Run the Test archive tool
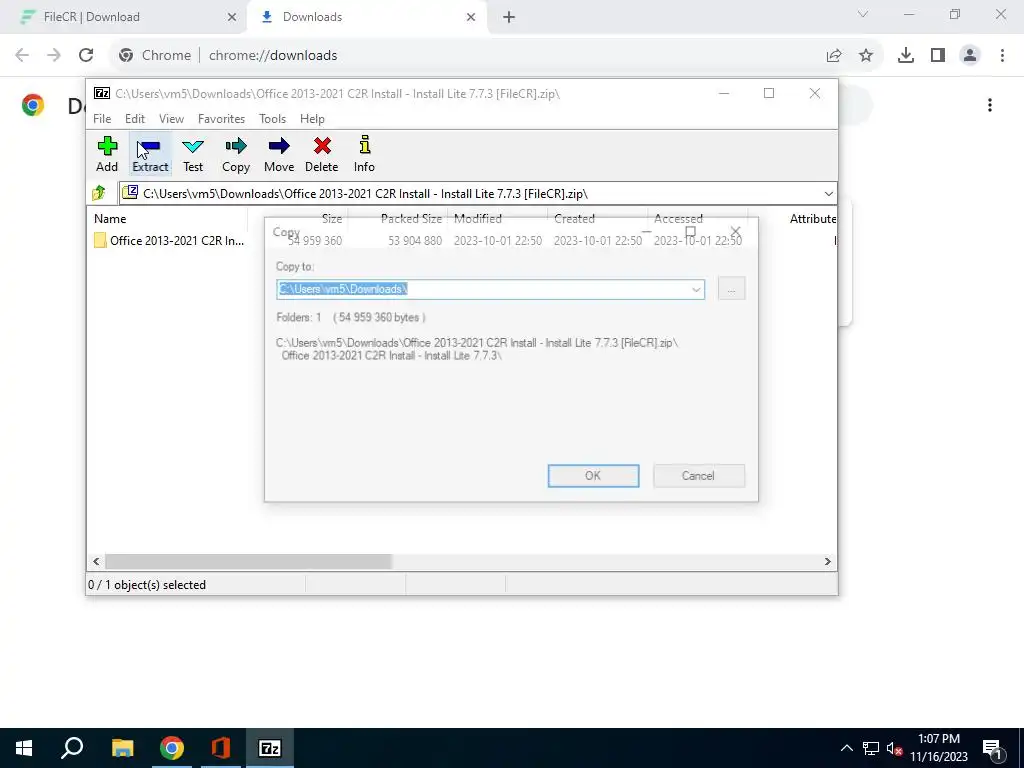The image size is (1024, 768). pyautogui.click(x=193, y=154)
